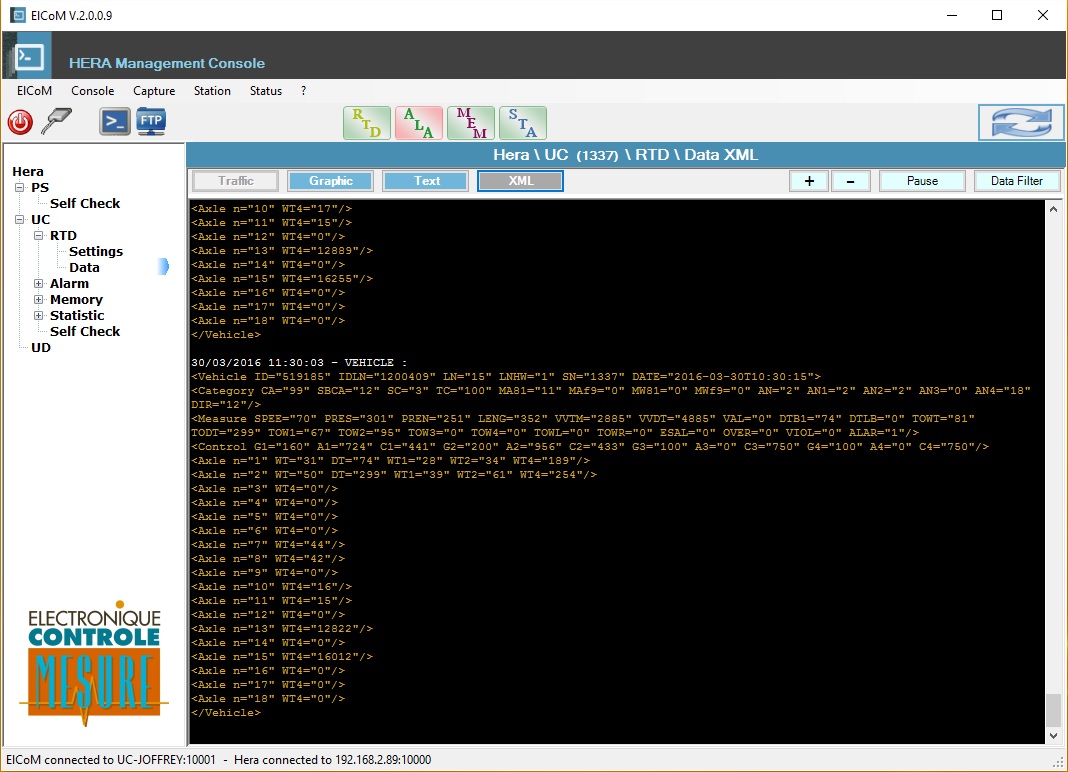This screenshot has height=772, width=1068.
Task: Click the plus button
Action: (809, 181)
